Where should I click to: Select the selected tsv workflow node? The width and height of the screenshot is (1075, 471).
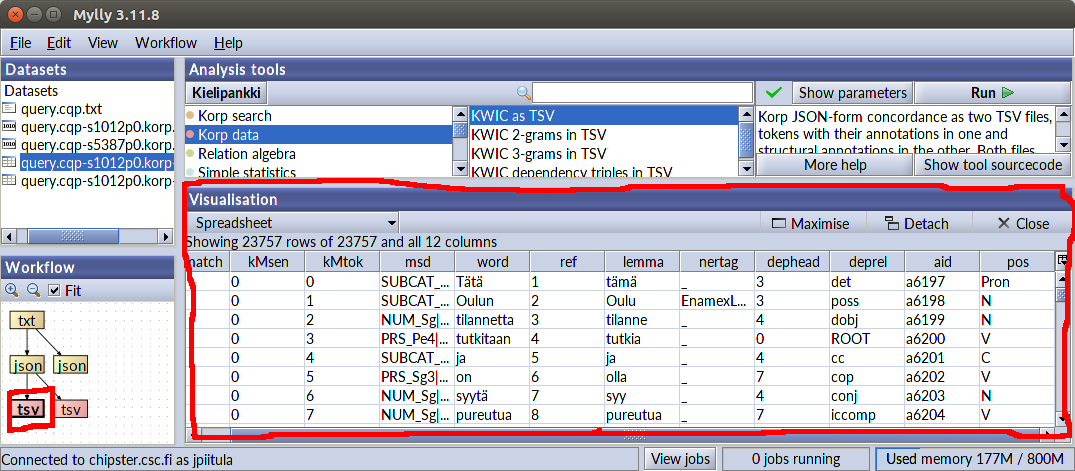(x=29, y=409)
